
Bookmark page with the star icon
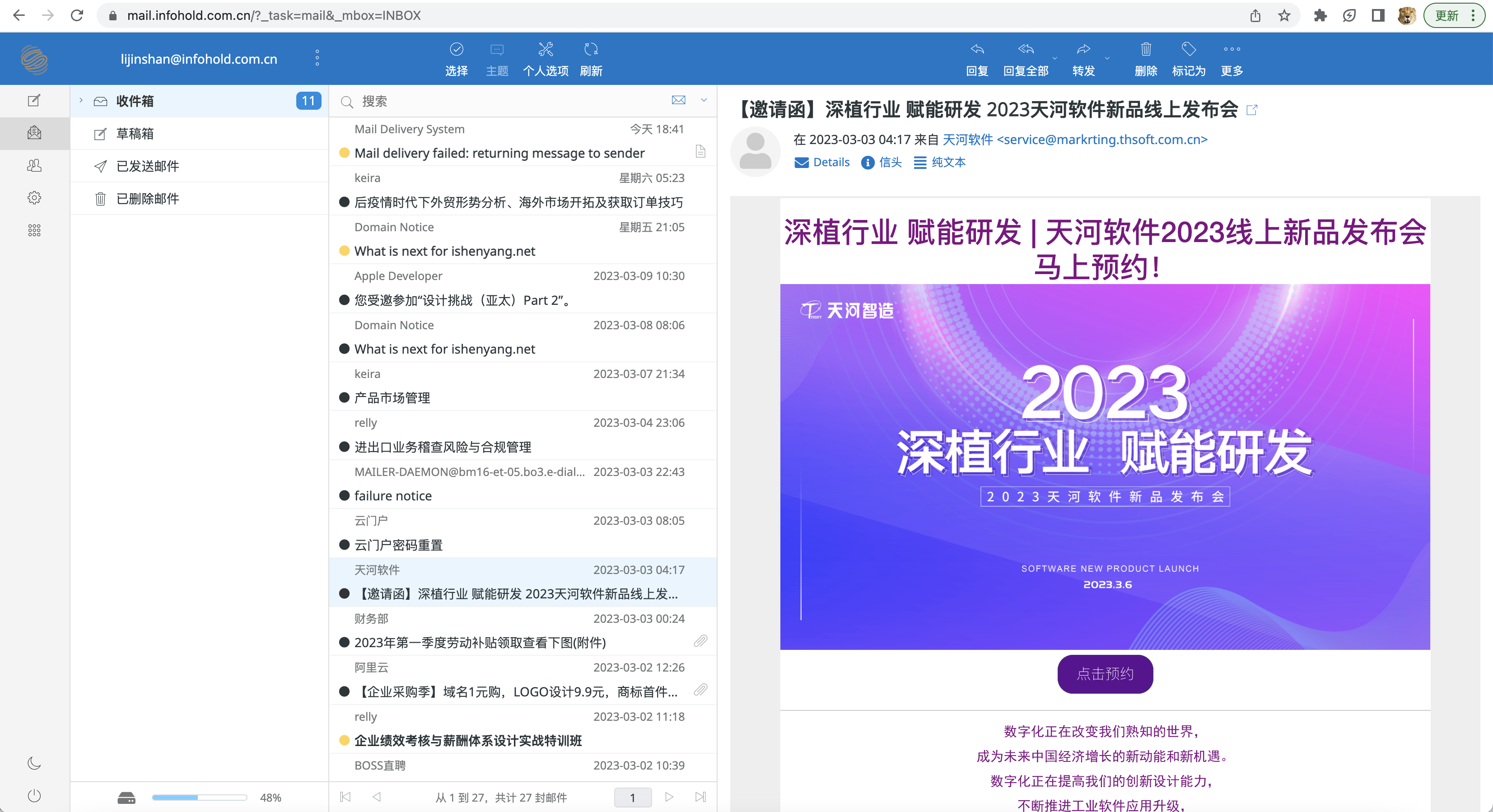[x=1284, y=16]
